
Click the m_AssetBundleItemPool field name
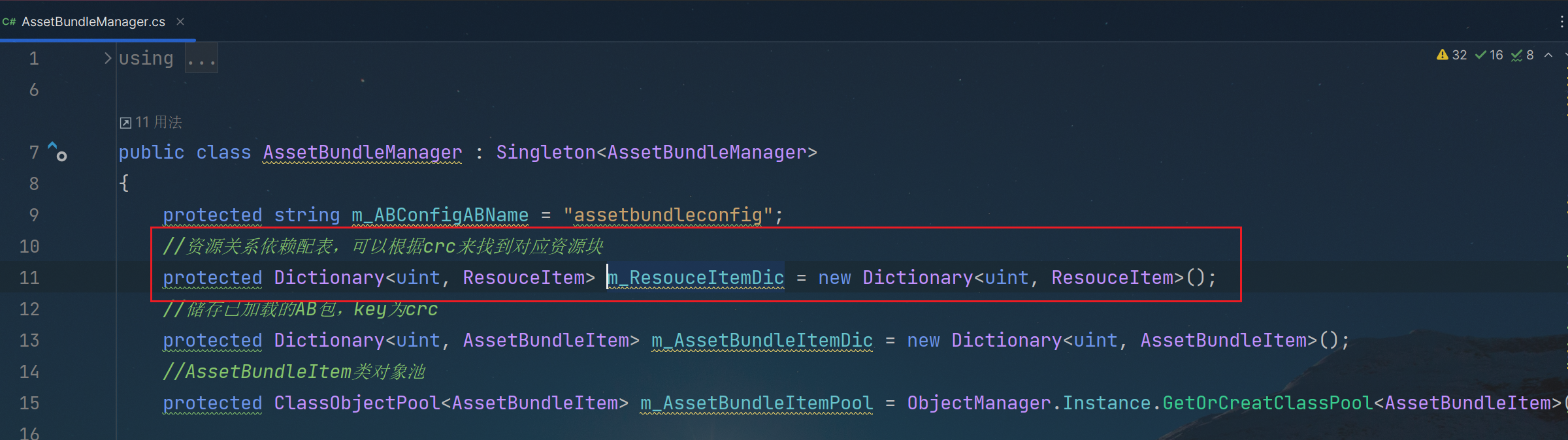[757, 403]
